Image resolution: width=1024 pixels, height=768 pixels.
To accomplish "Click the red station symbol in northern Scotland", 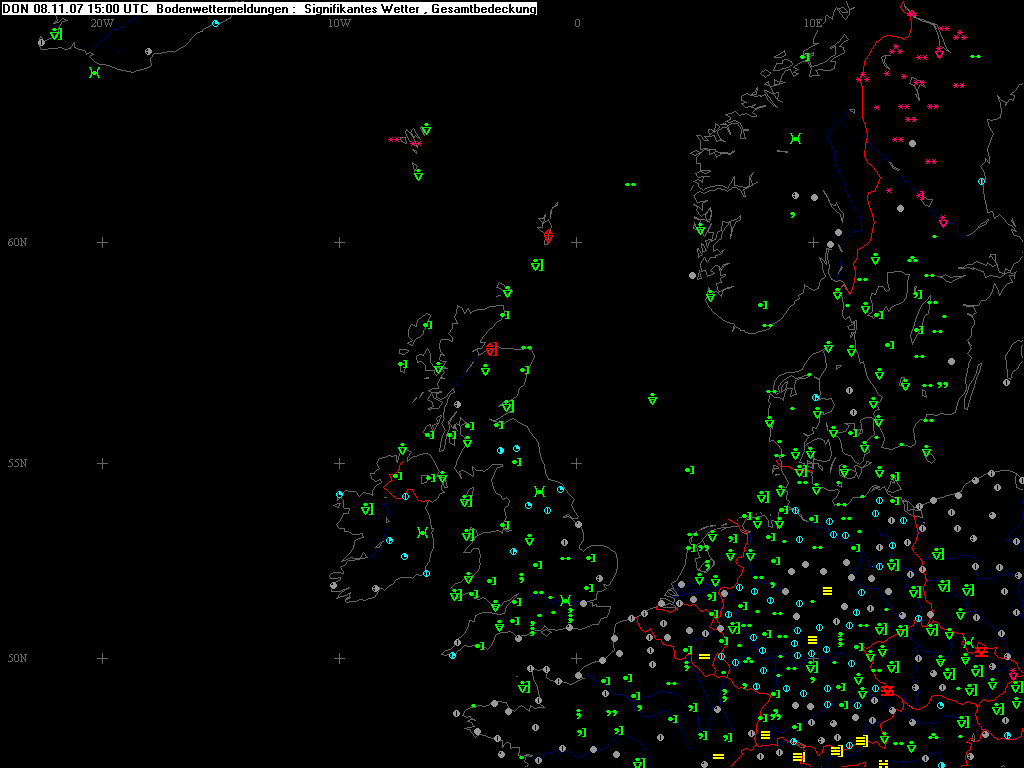I will pyautogui.click(x=491, y=349).
